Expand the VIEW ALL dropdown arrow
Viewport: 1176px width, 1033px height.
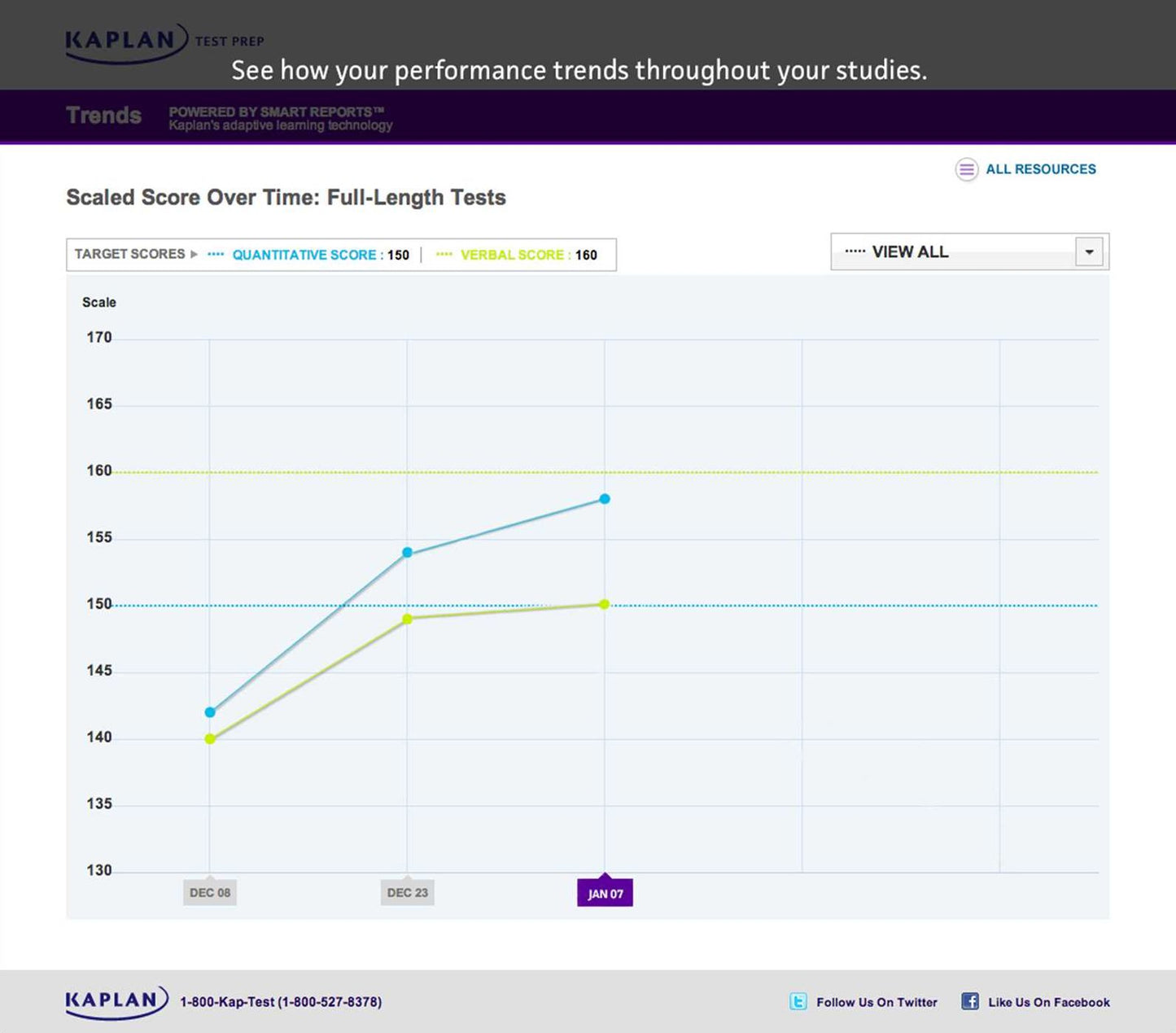pos(1089,252)
